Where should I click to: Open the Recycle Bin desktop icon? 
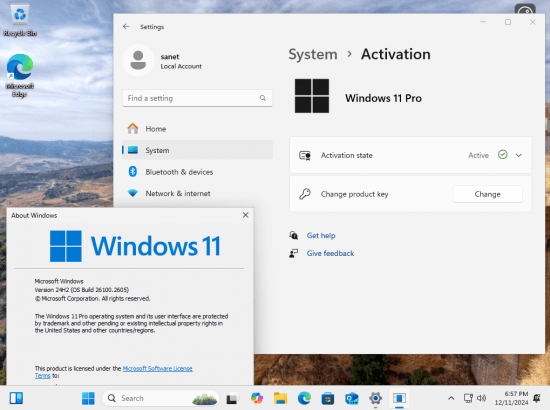pos(20,20)
